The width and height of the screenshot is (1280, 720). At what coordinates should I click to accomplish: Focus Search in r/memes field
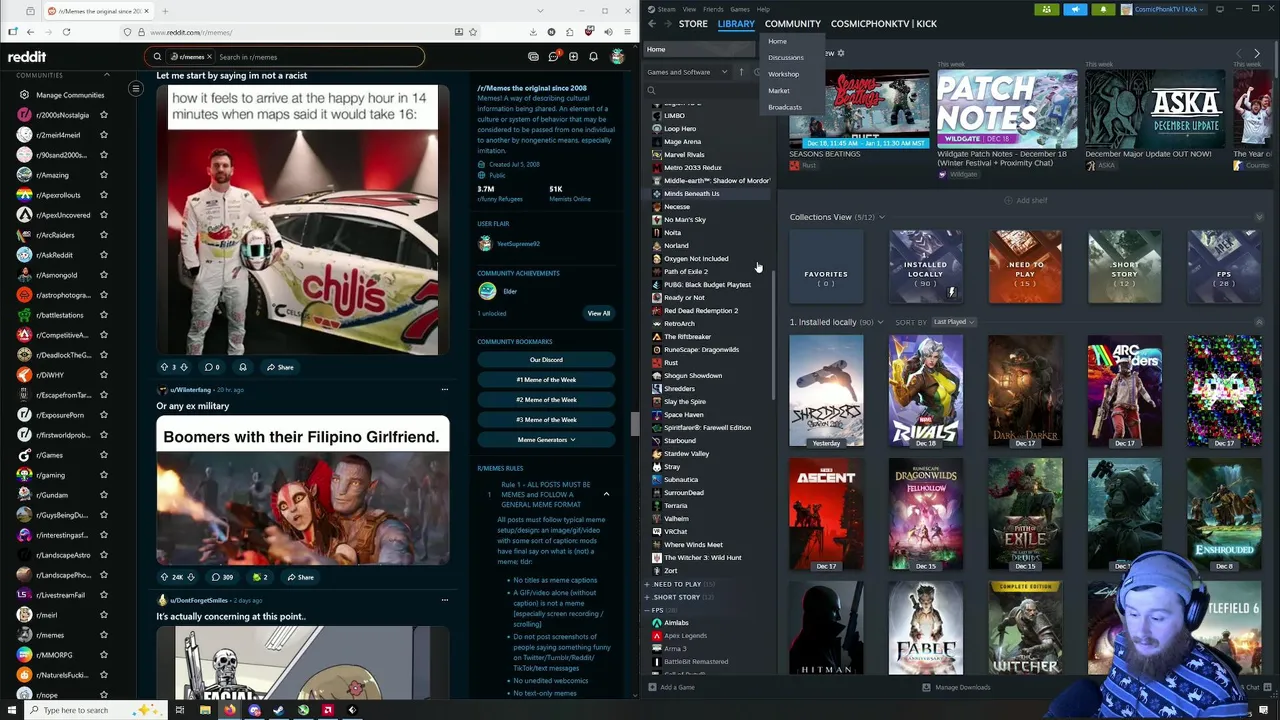318,57
